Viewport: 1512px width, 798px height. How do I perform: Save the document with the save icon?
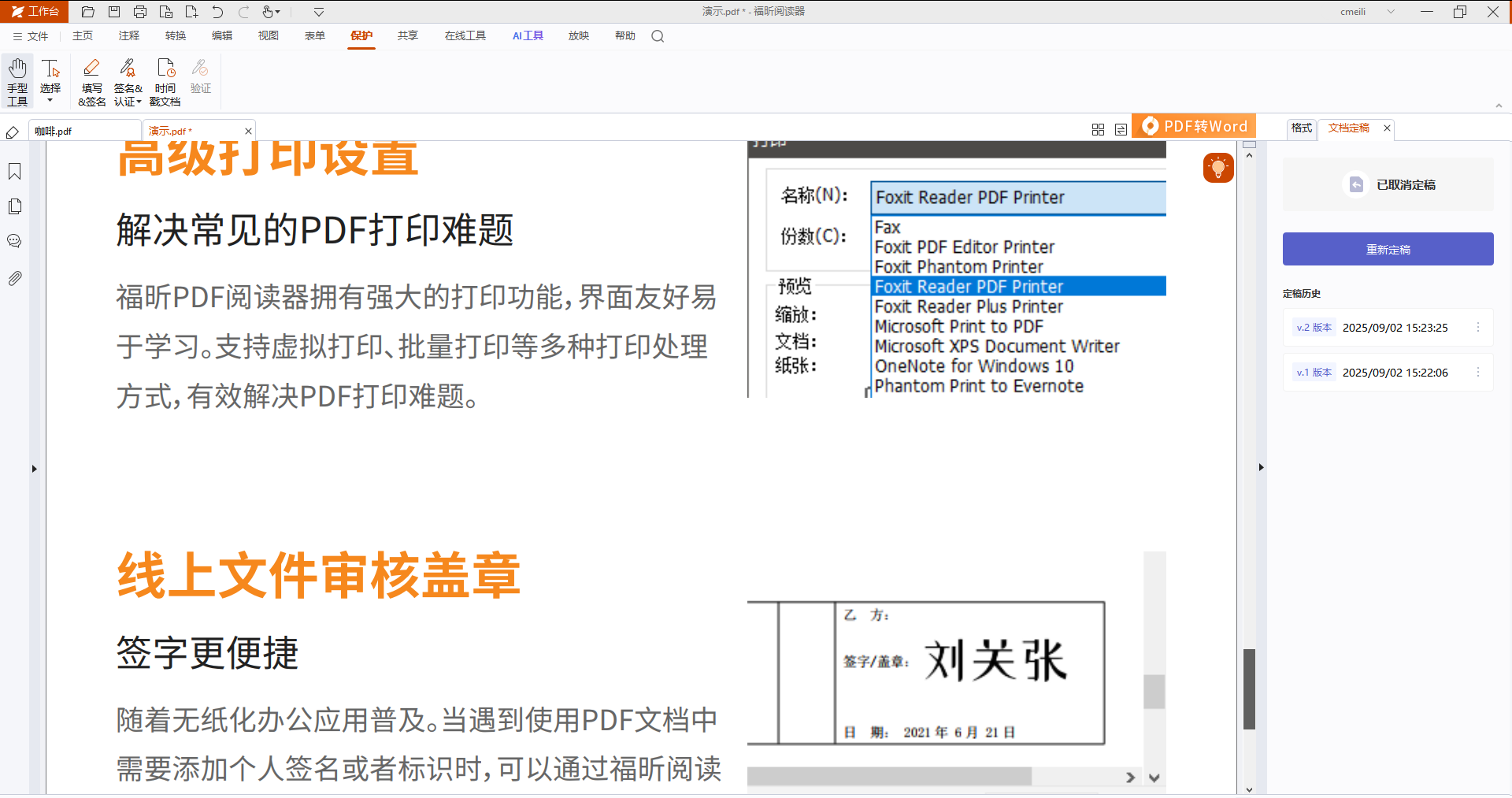pyautogui.click(x=114, y=12)
